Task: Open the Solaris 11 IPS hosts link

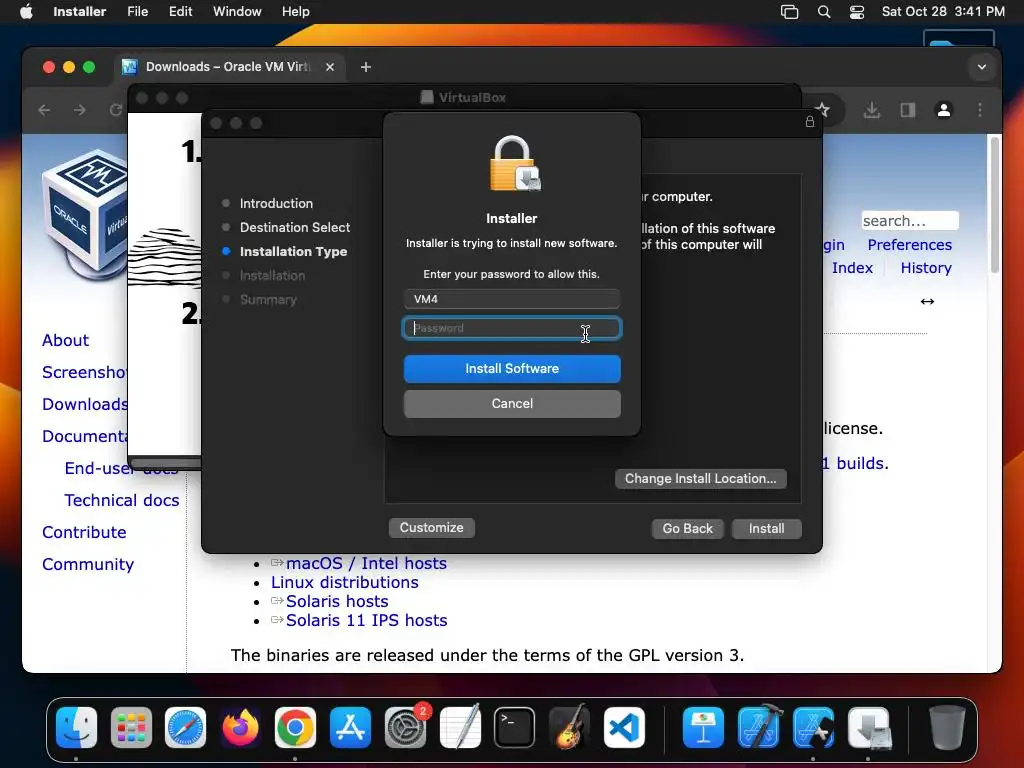Action: click(366, 620)
